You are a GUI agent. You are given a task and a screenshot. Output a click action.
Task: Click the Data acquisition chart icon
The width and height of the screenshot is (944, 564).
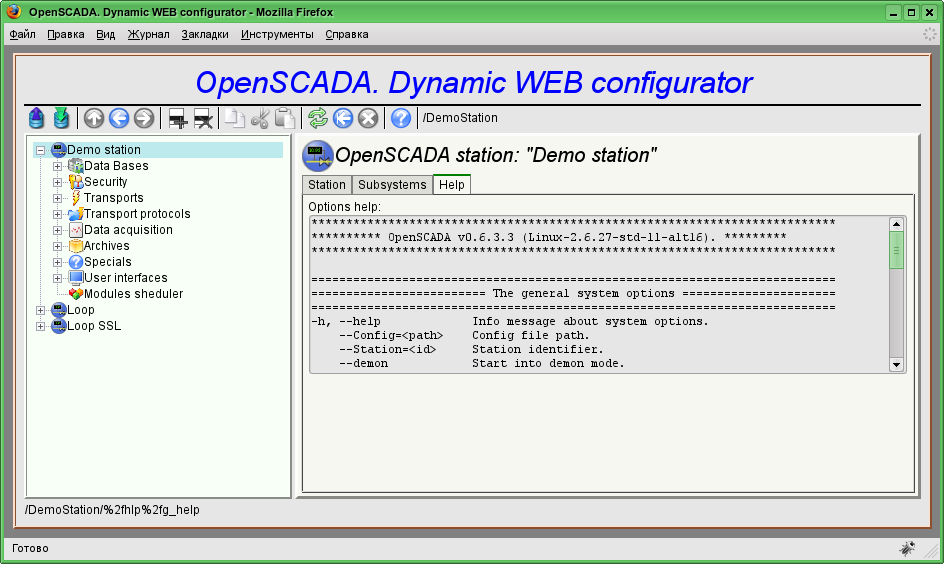coord(75,229)
